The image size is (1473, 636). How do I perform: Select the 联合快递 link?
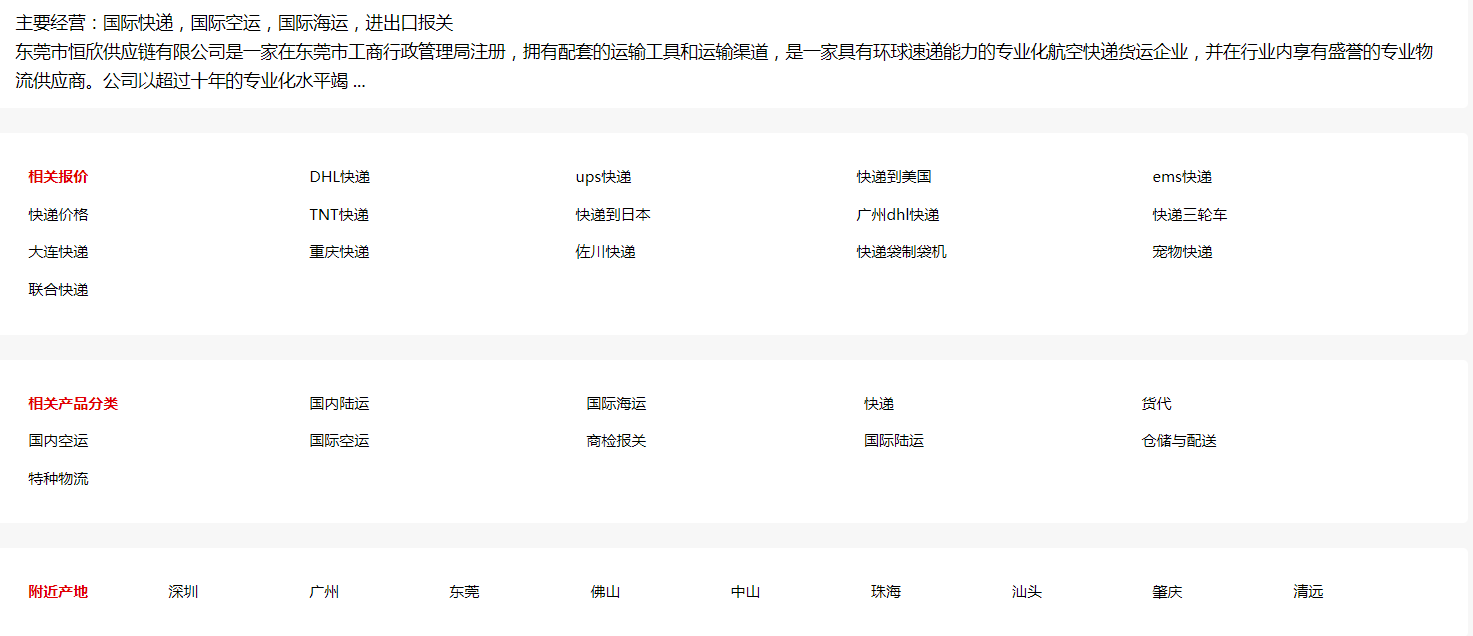click(58, 290)
